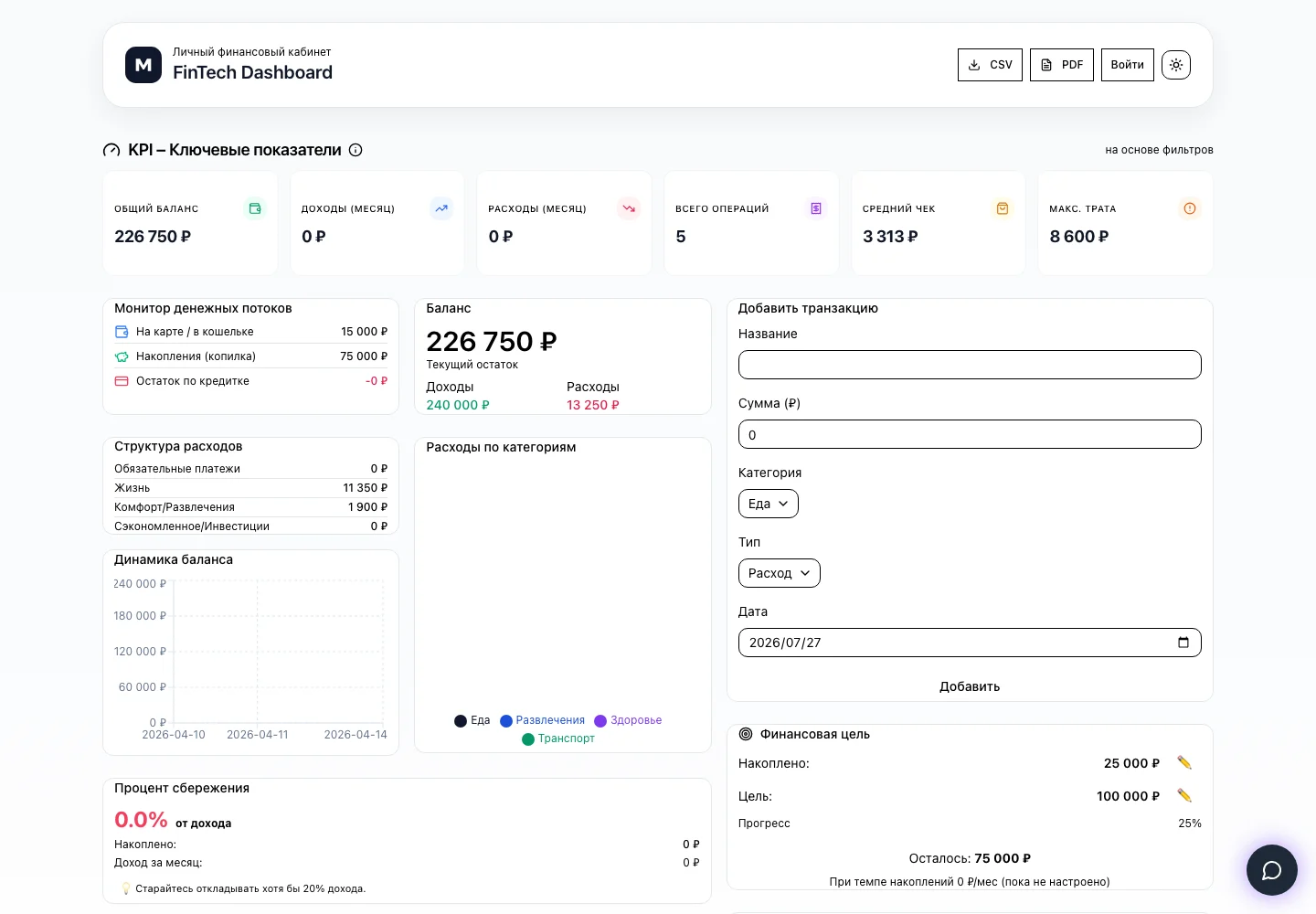Toggle the Транспорт legend entry
Screen dimensions: 1316x914
tap(558, 739)
